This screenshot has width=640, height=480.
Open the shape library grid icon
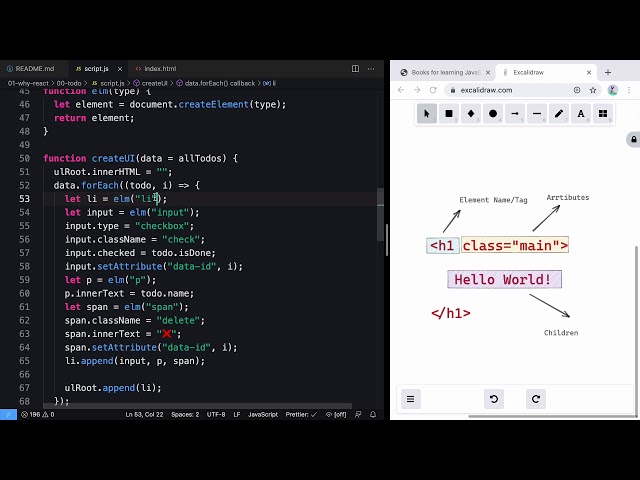(603, 114)
